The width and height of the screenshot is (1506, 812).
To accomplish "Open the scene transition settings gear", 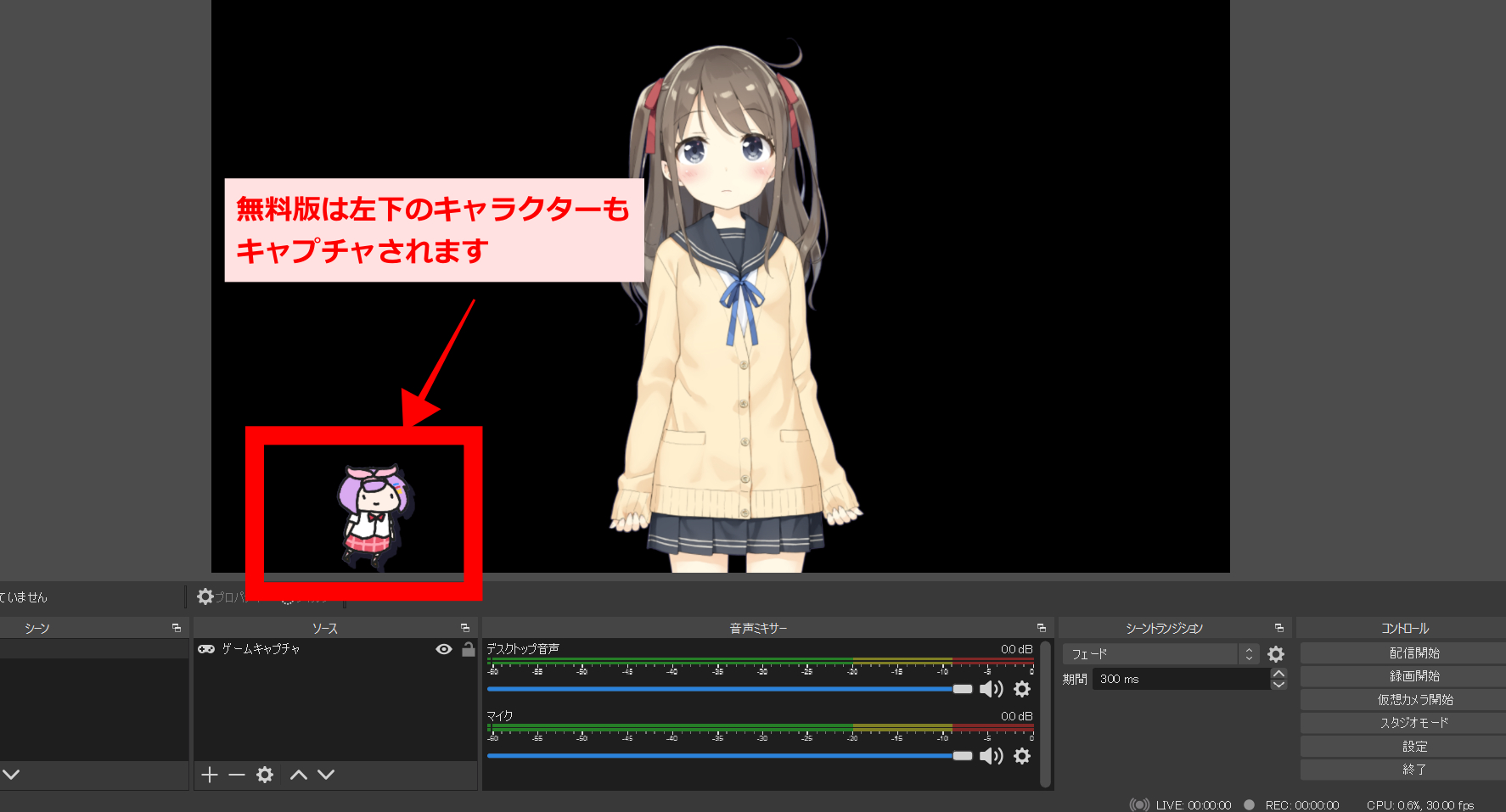I will [x=1277, y=654].
